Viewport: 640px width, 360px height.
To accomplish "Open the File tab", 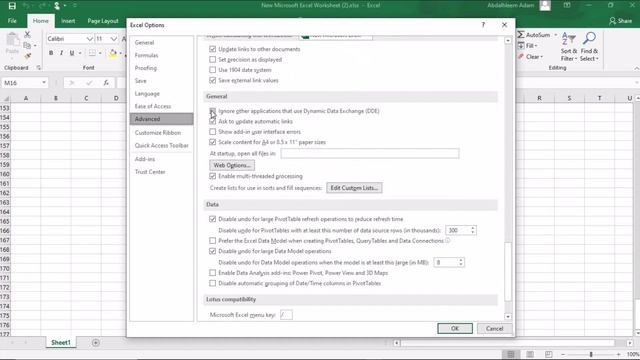I will pyautogui.click(x=12, y=21).
